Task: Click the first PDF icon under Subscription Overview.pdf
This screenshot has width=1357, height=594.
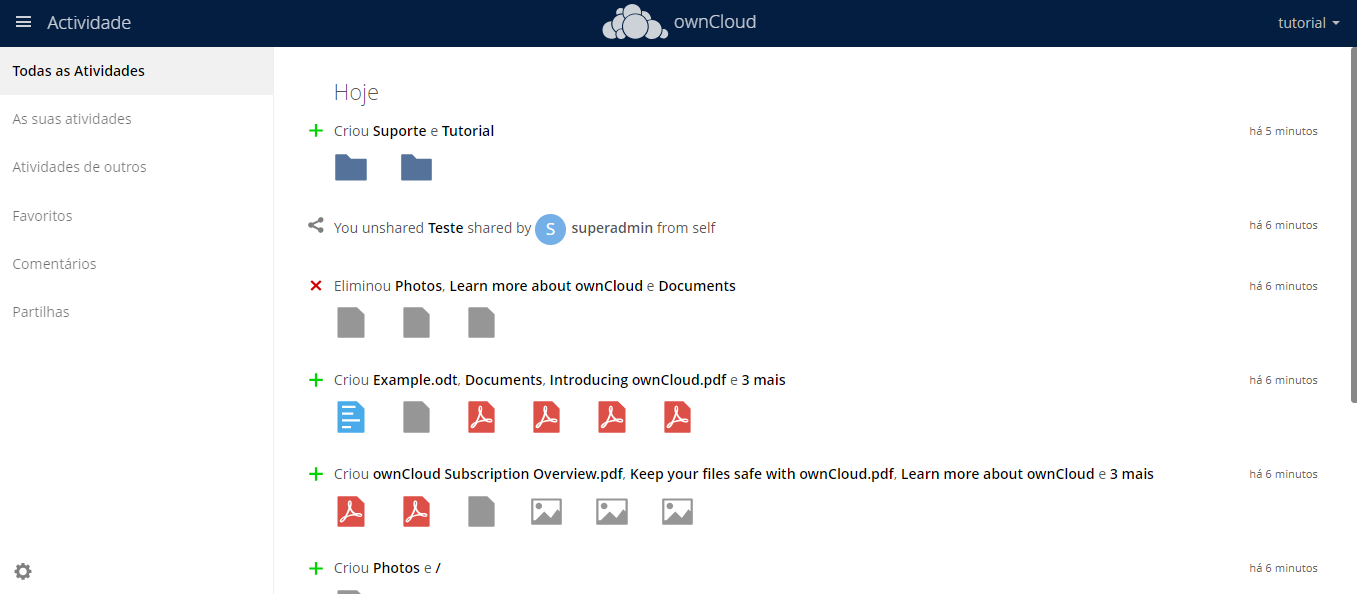Action: coord(351,511)
